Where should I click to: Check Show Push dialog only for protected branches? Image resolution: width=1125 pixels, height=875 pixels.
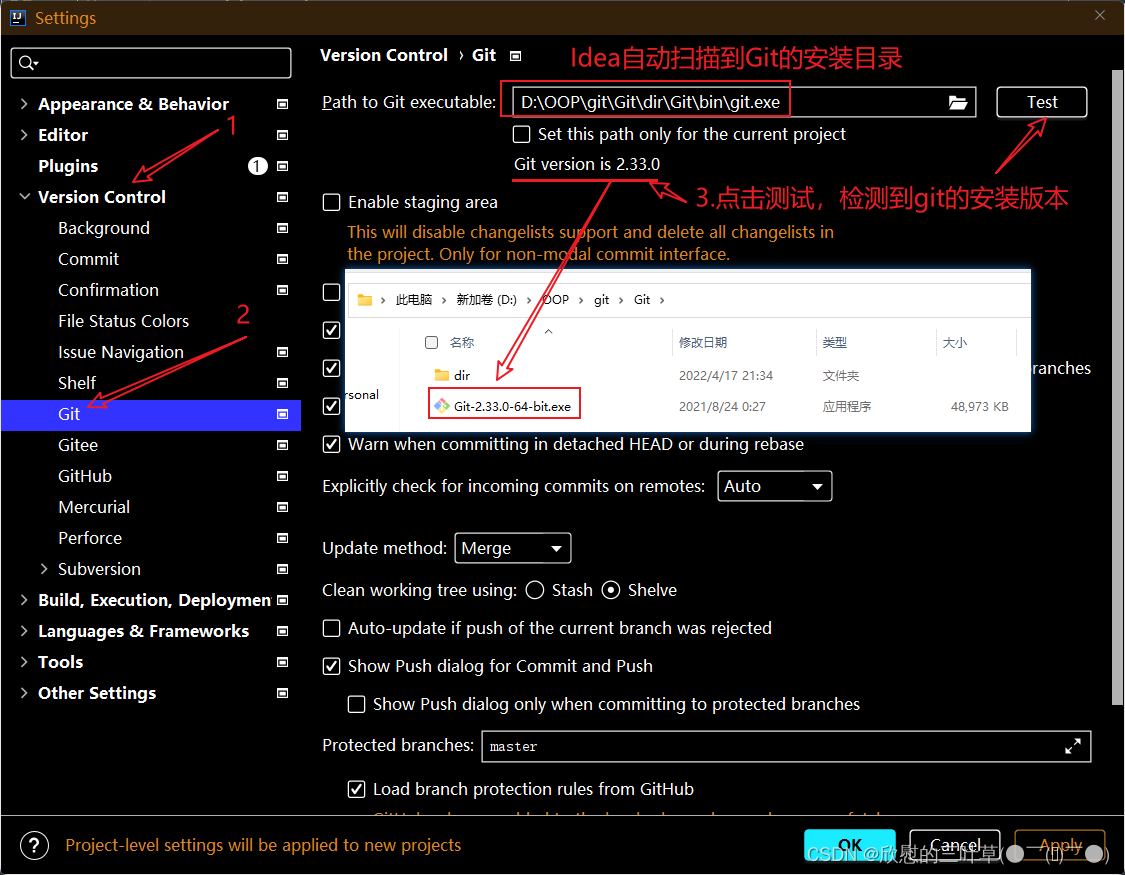pos(357,704)
